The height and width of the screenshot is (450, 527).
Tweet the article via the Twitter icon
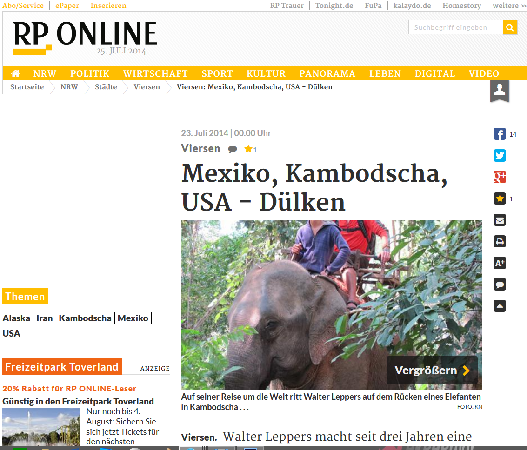(500, 156)
